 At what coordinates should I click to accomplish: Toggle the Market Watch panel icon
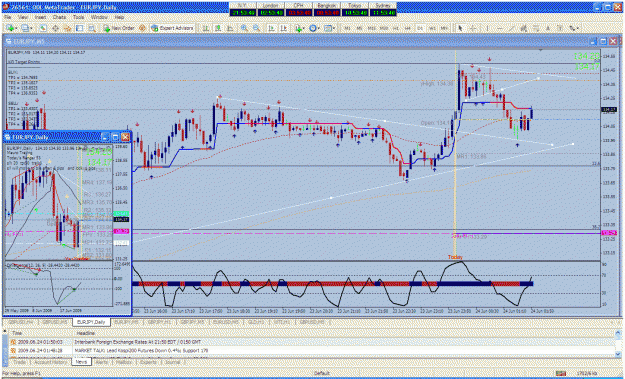pos(43,28)
